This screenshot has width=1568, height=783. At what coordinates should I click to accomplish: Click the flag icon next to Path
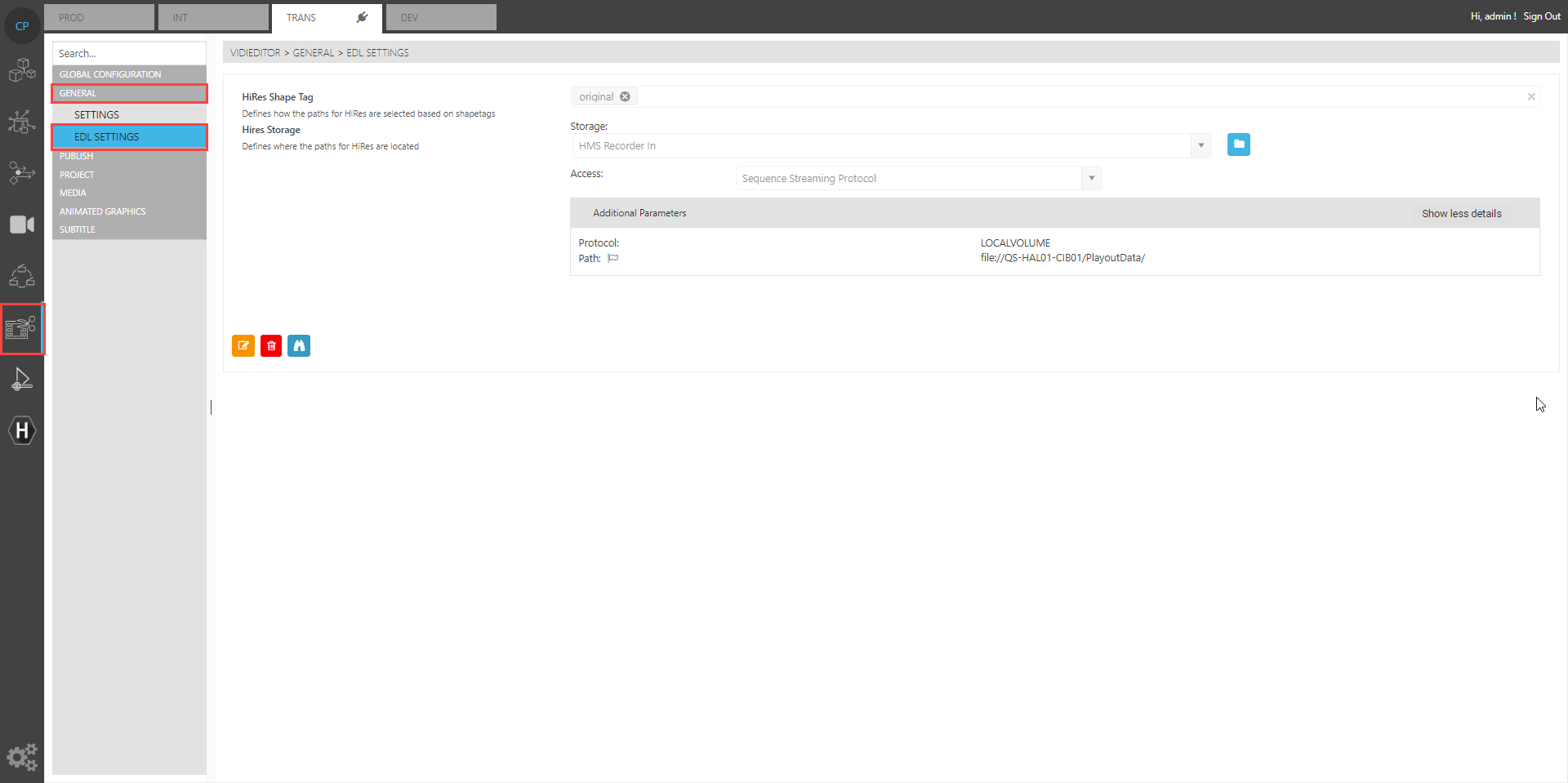point(613,259)
